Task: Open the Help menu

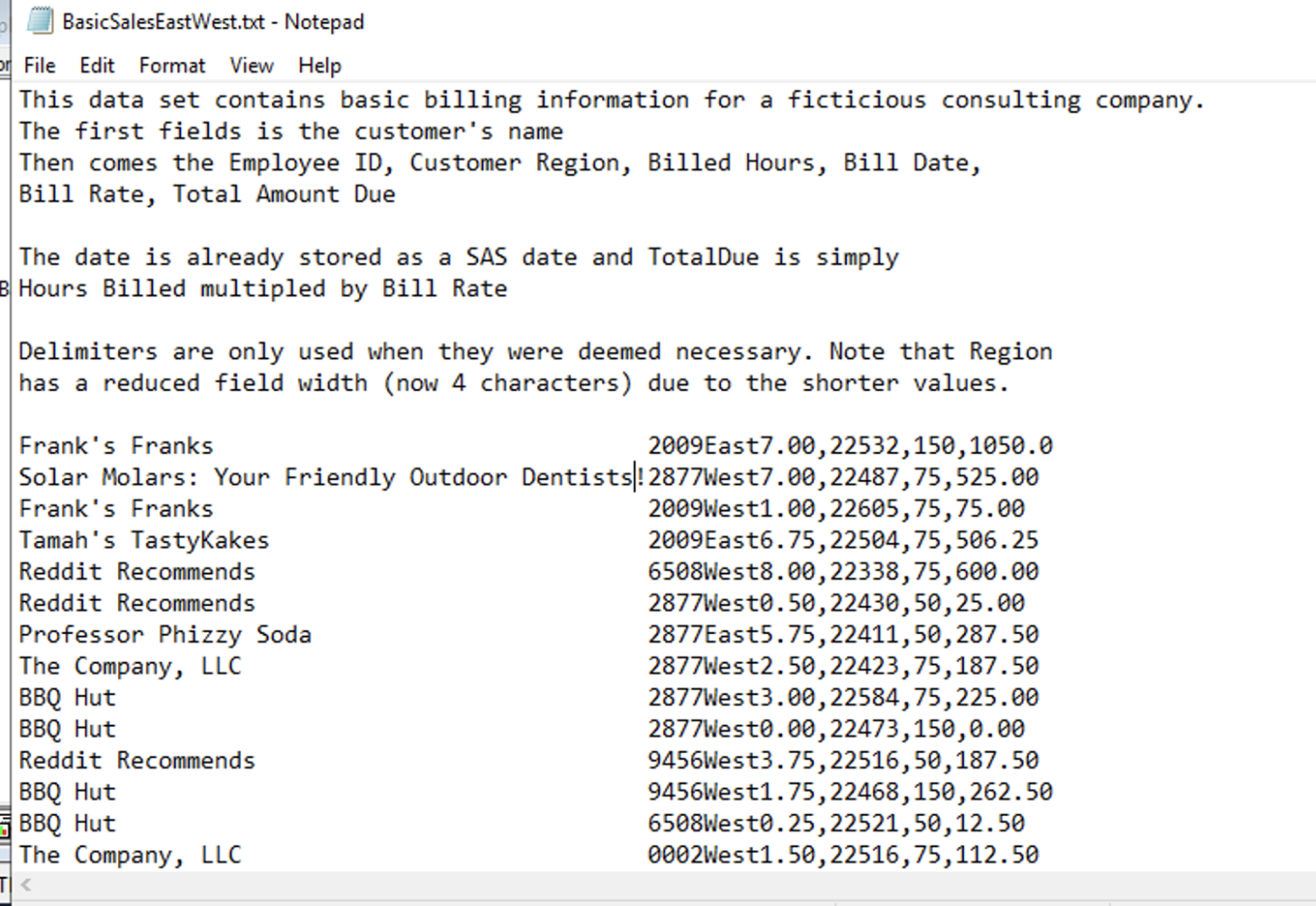Action: pos(320,66)
